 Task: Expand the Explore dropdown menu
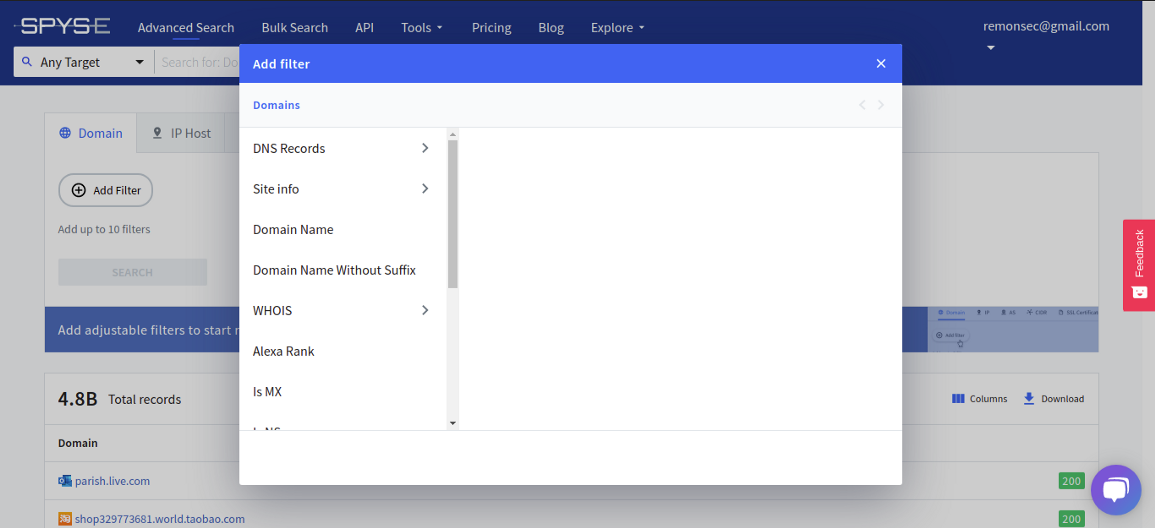[x=617, y=27]
